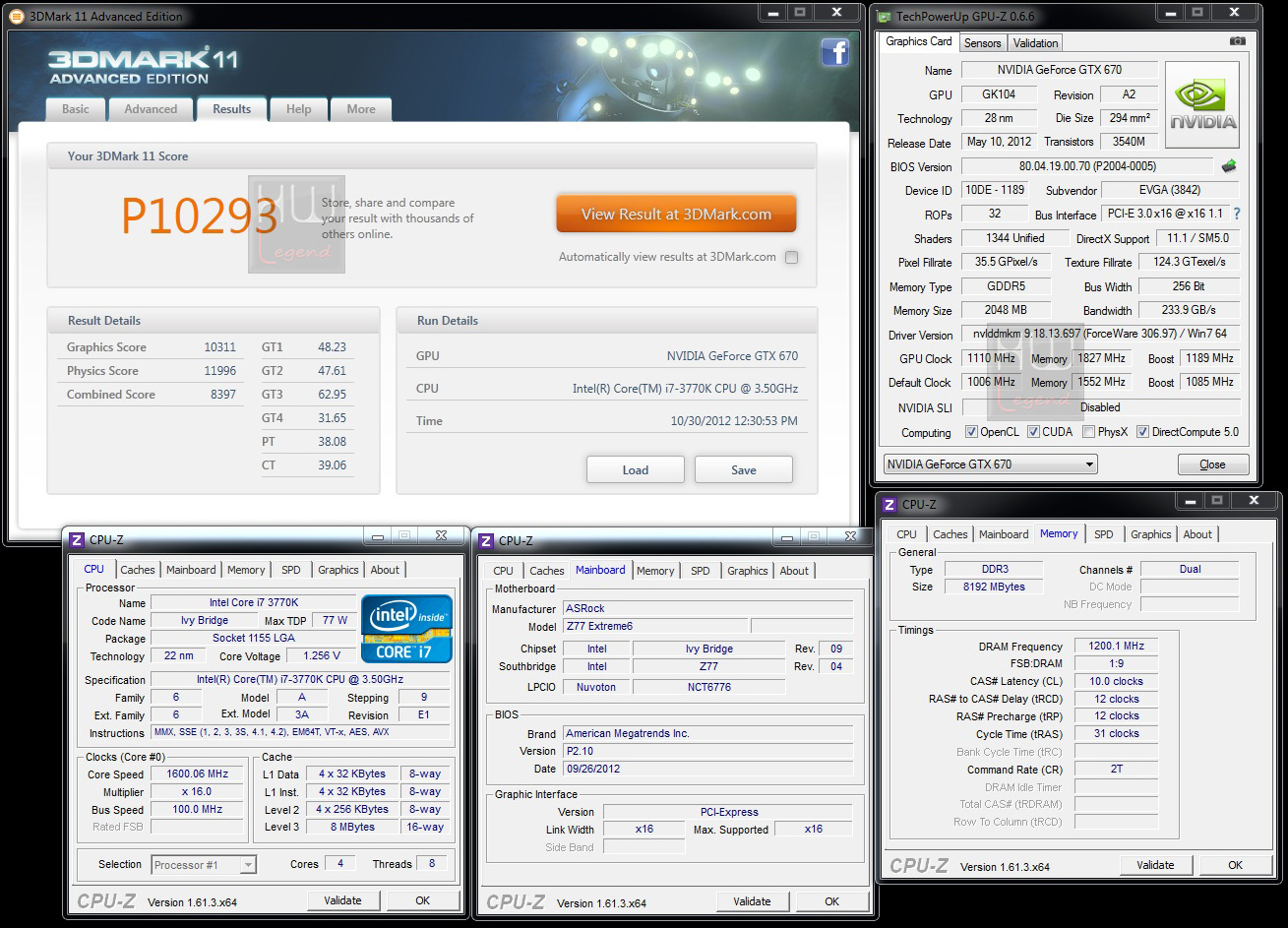Toggle the OpenCL checkbox in GPU-Z
The image size is (1288, 928).
[971, 432]
